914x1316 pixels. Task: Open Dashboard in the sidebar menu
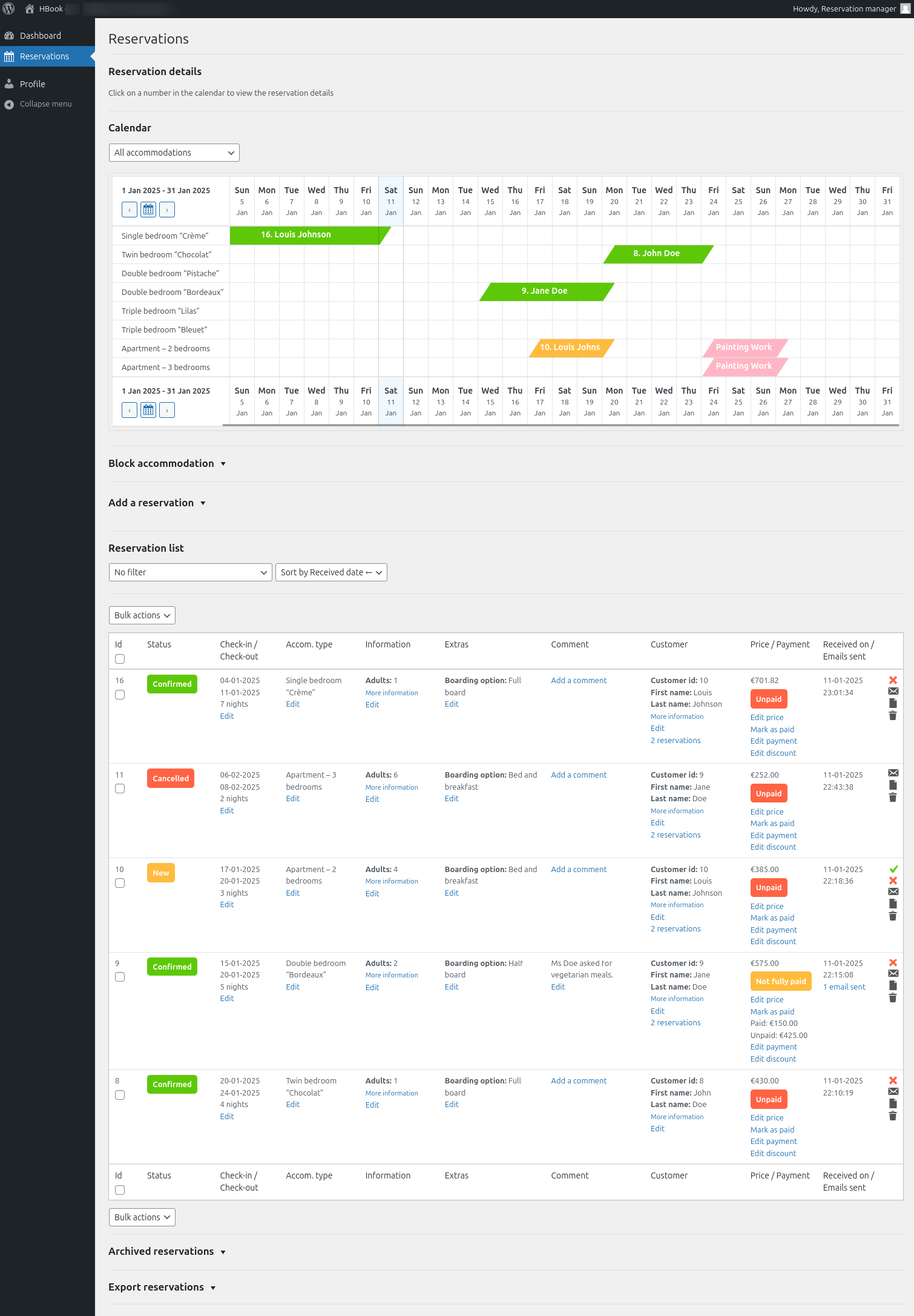tap(41, 36)
